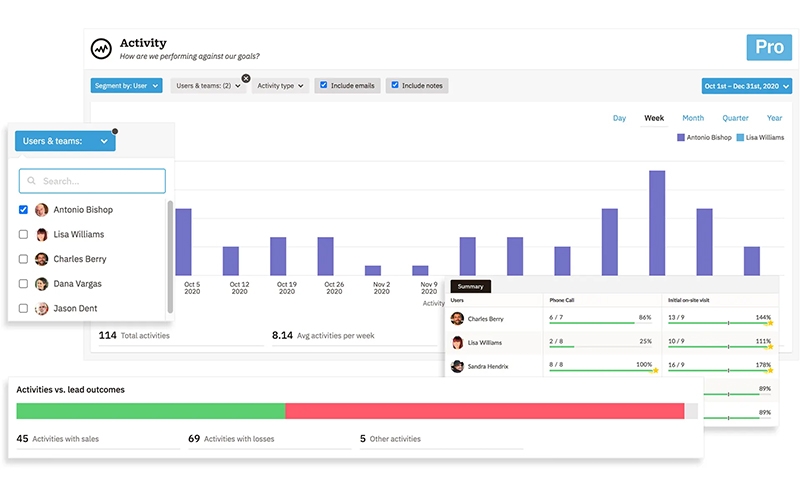
Task: Switch chart to Year view
Action: [x=774, y=118]
